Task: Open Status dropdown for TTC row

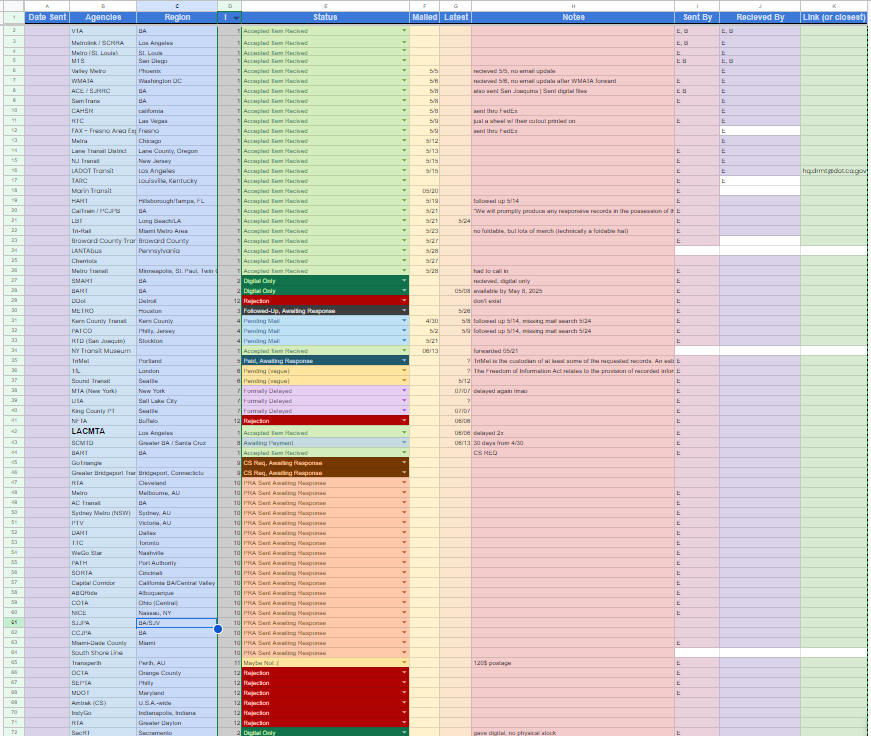Action: pyautogui.click(x=404, y=543)
